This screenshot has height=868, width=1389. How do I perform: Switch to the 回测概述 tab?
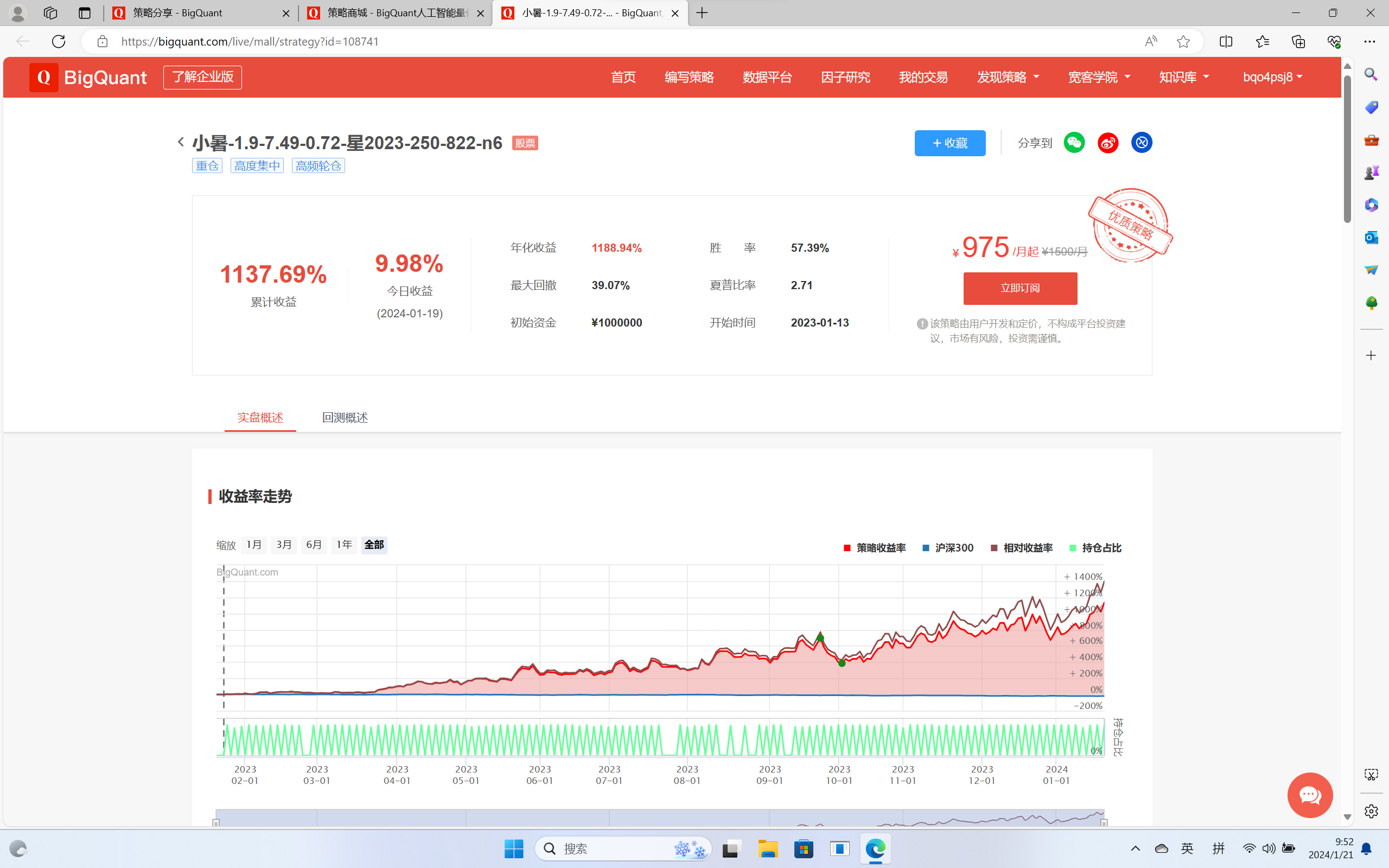coord(345,417)
